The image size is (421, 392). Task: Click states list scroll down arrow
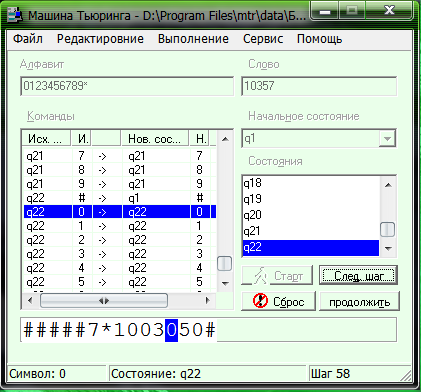point(388,248)
